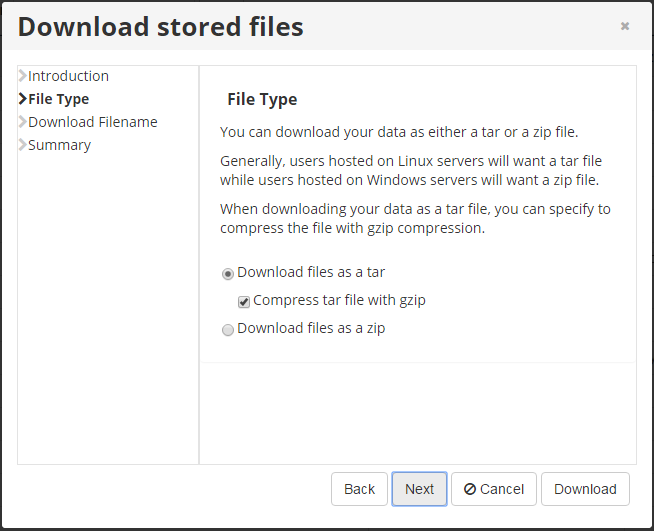Choose the zip download radio button
The image size is (654, 531).
[228, 329]
